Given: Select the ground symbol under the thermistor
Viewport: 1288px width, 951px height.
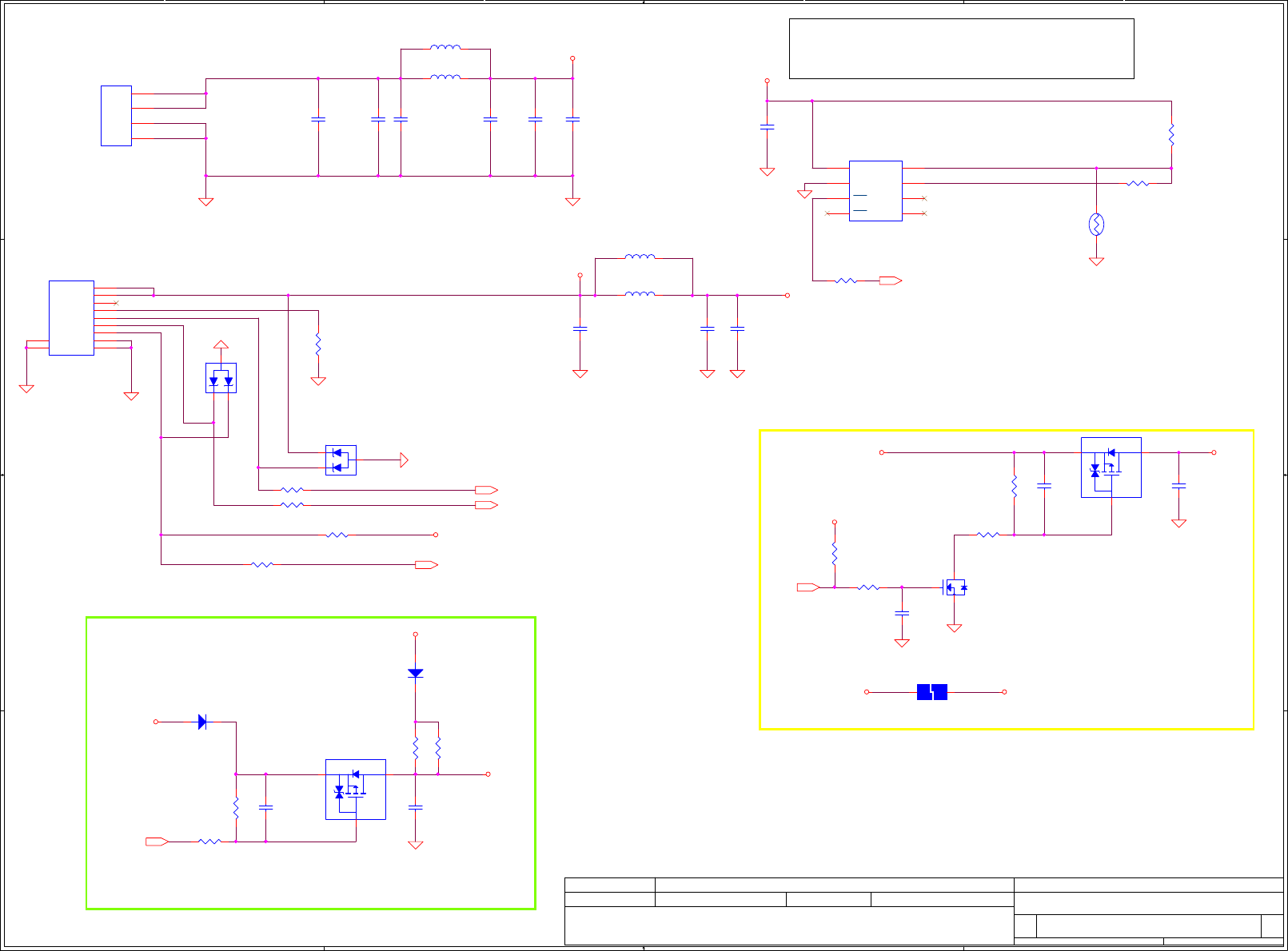Looking at the screenshot, I should pos(1096,261).
